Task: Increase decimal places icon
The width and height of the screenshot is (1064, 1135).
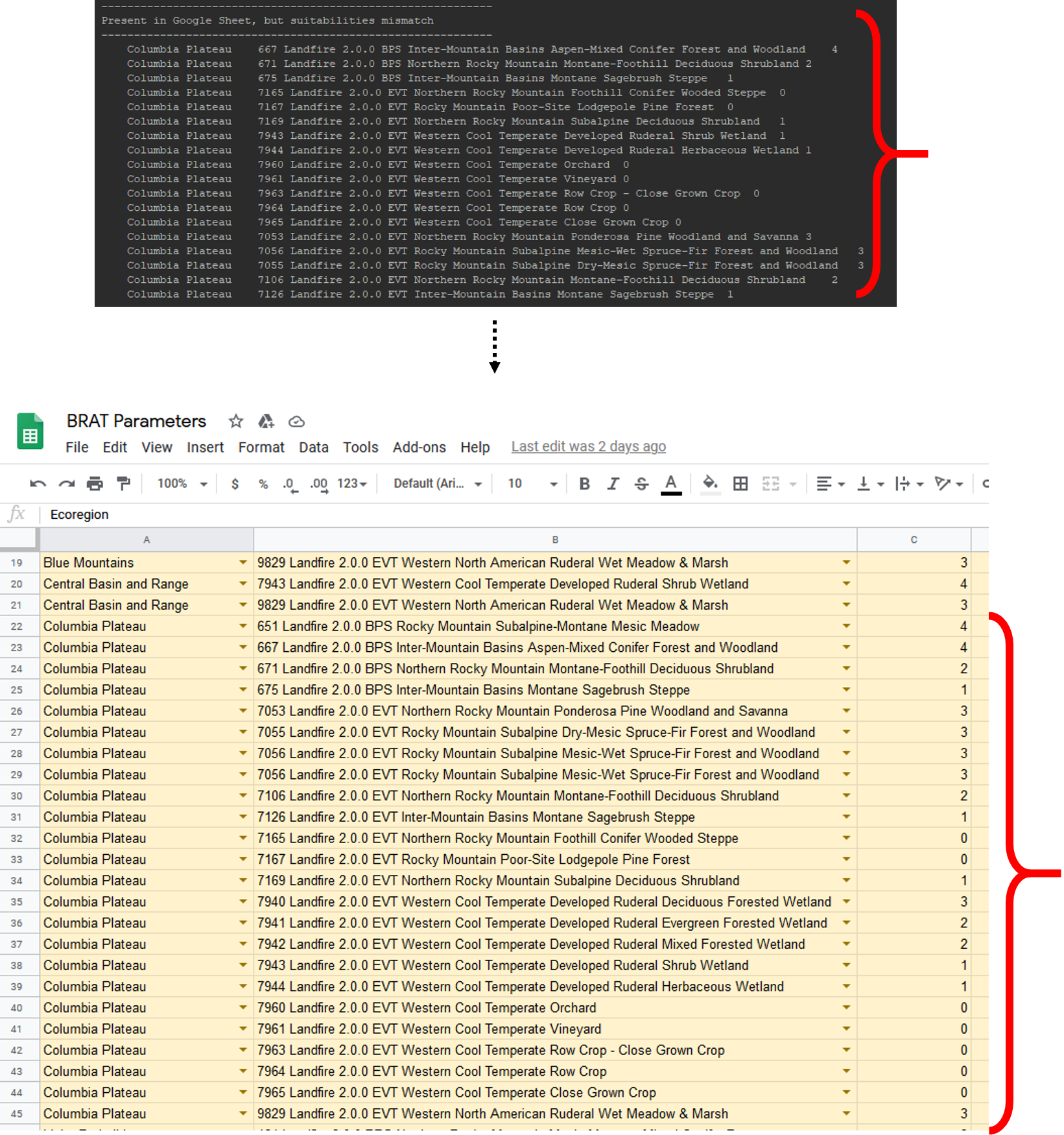Action: click(x=318, y=484)
